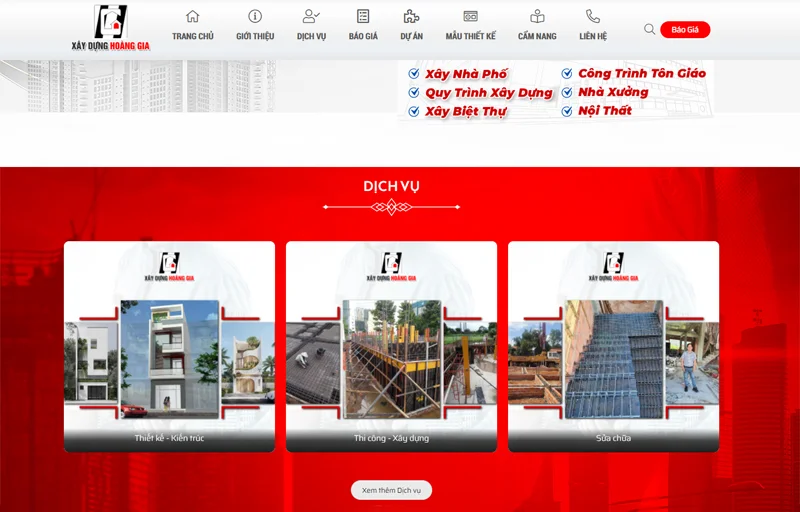Click the logo inside the Thi công - Xây dựng card
This screenshot has width=800, height=512.
(391, 267)
